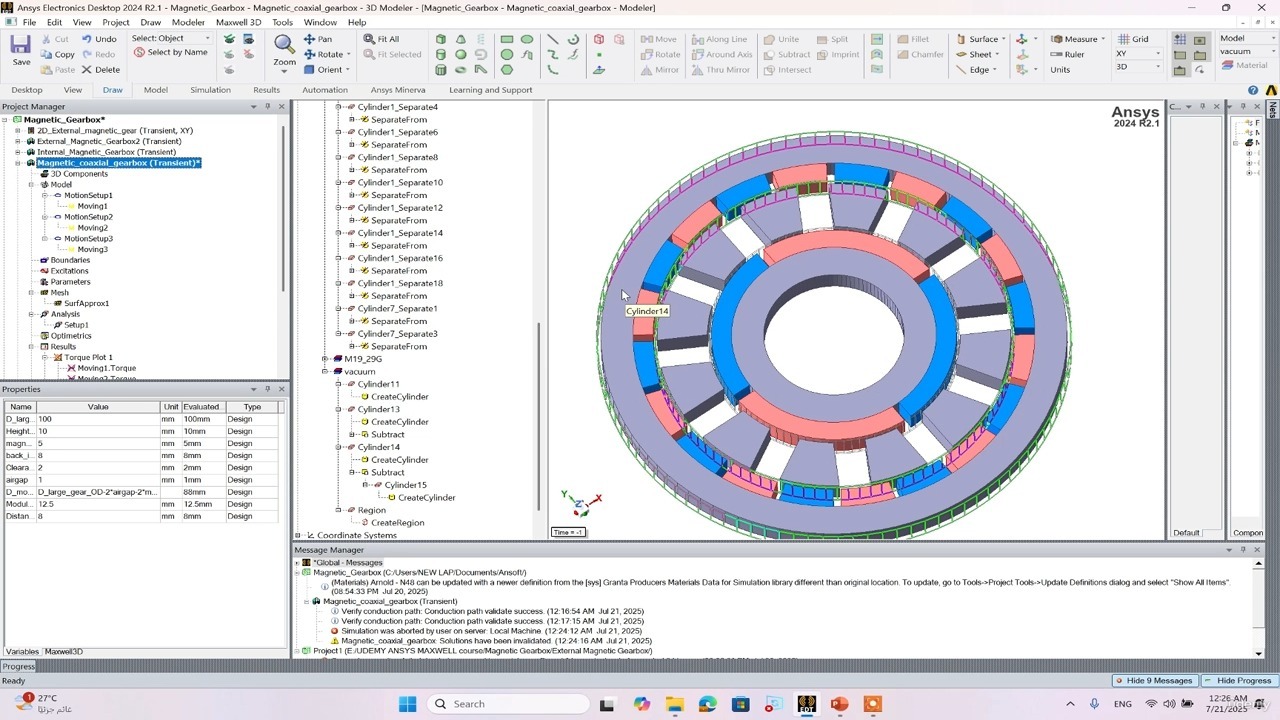This screenshot has height=720, width=1280.
Task: Select SurfApprox1 mesh operation
Action: click(x=87, y=303)
